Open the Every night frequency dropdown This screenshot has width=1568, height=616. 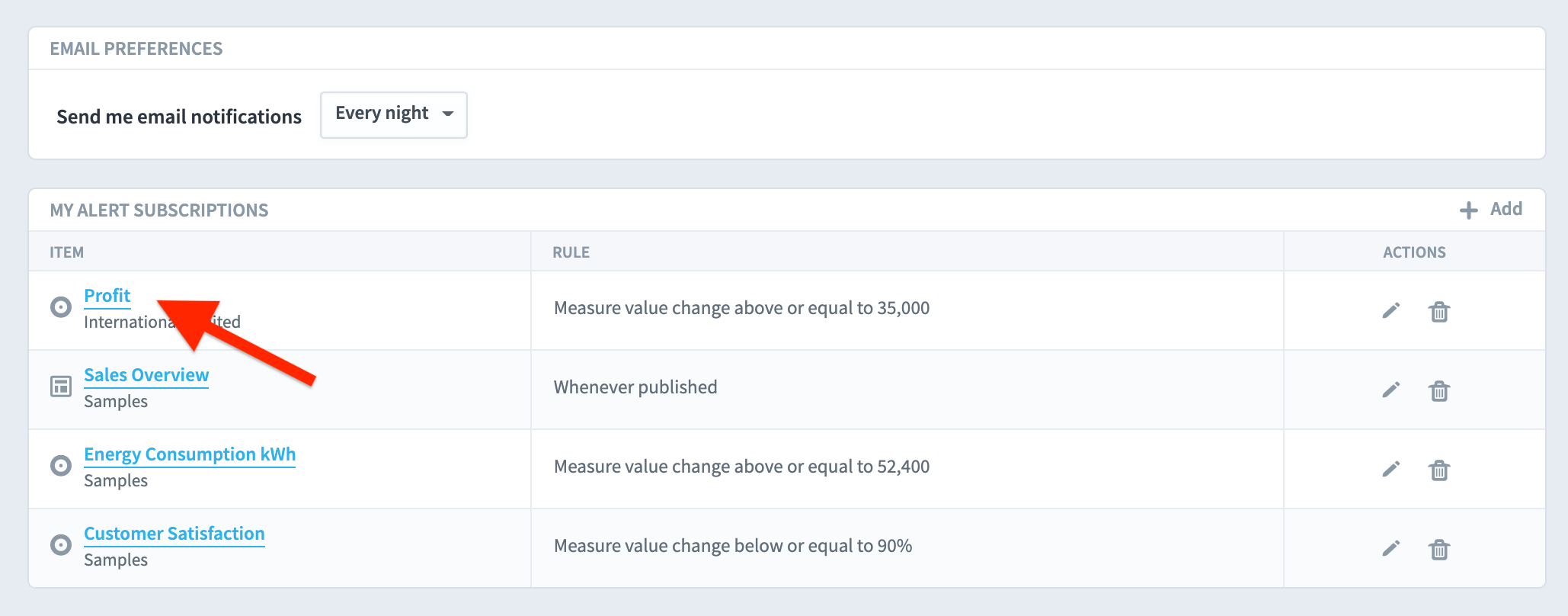(394, 114)
